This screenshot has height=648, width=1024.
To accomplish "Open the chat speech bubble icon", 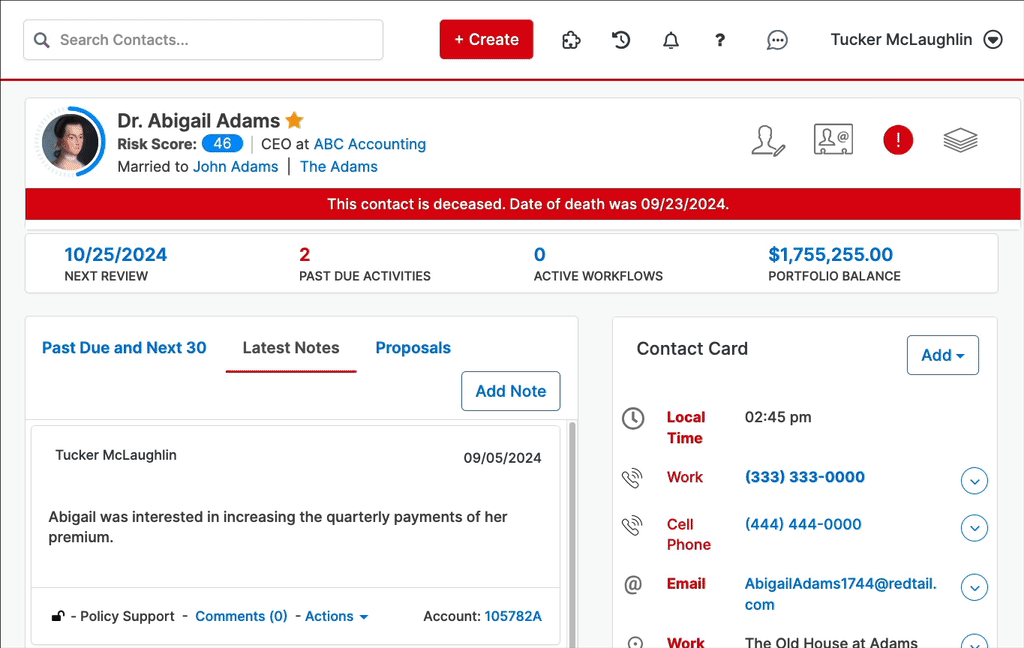I will coord(777,40).
